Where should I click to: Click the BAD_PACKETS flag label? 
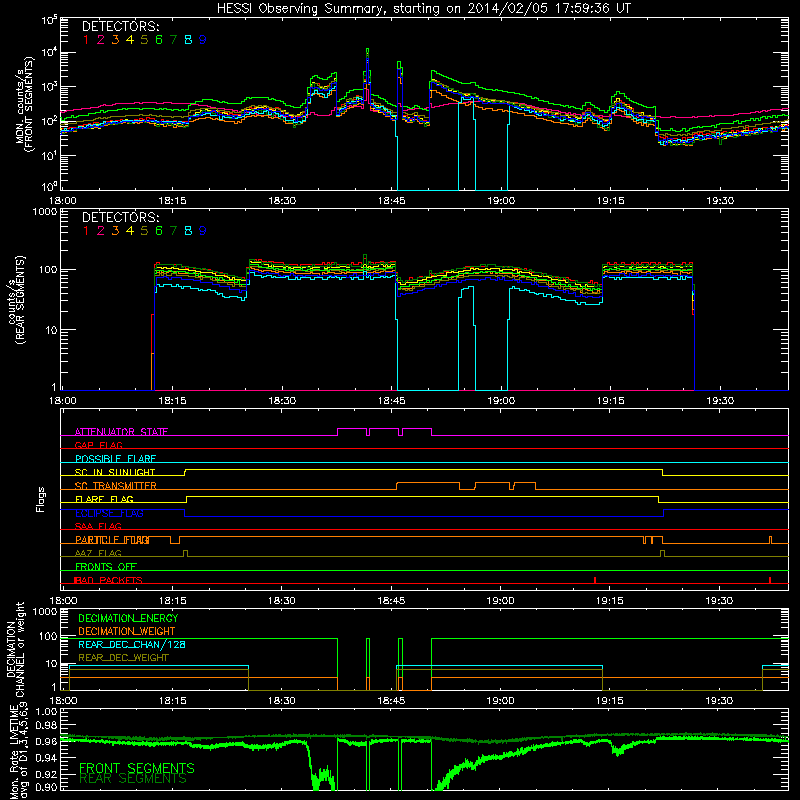coord(108,580)
